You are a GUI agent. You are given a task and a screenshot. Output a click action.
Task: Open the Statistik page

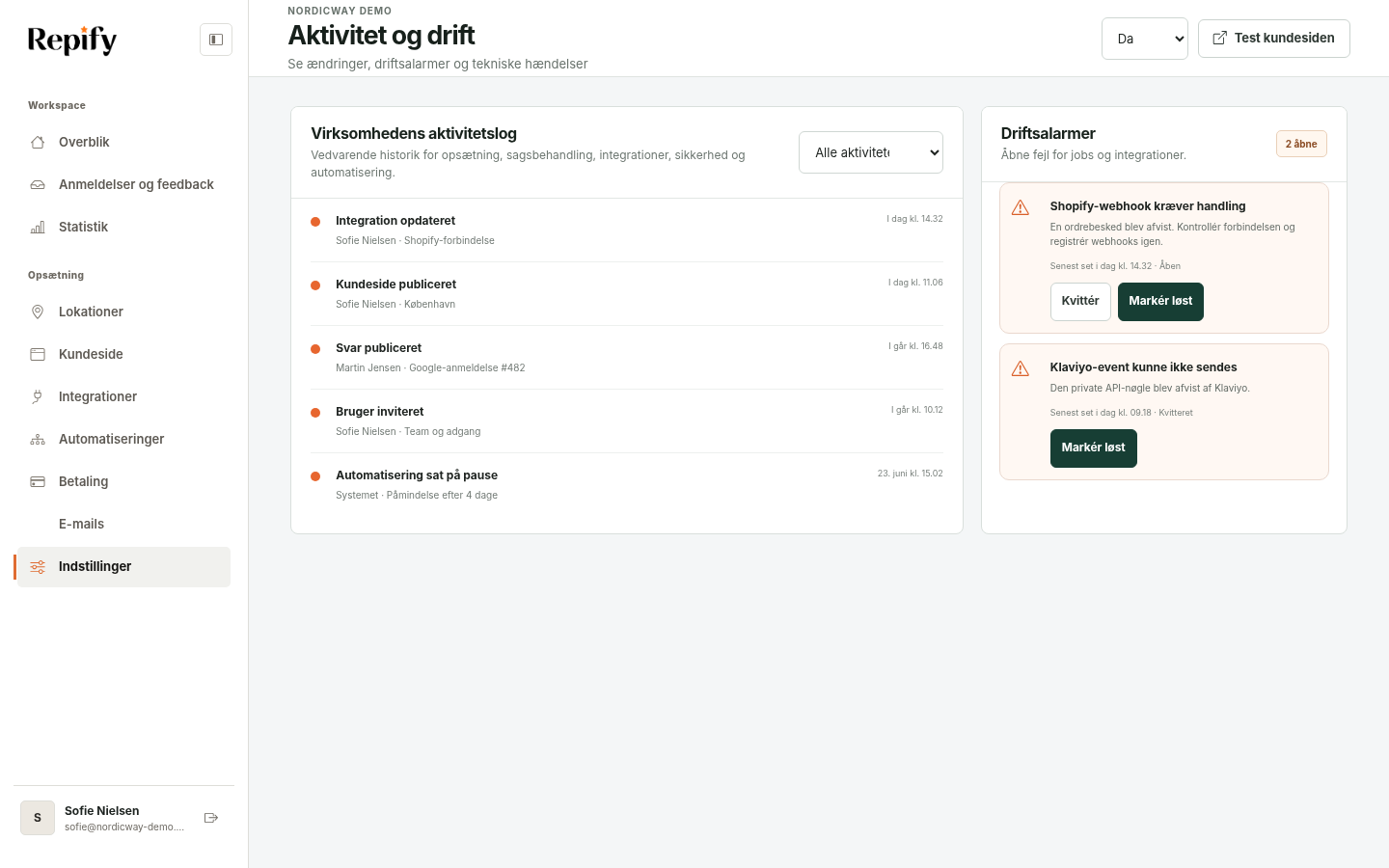[123, 227]
